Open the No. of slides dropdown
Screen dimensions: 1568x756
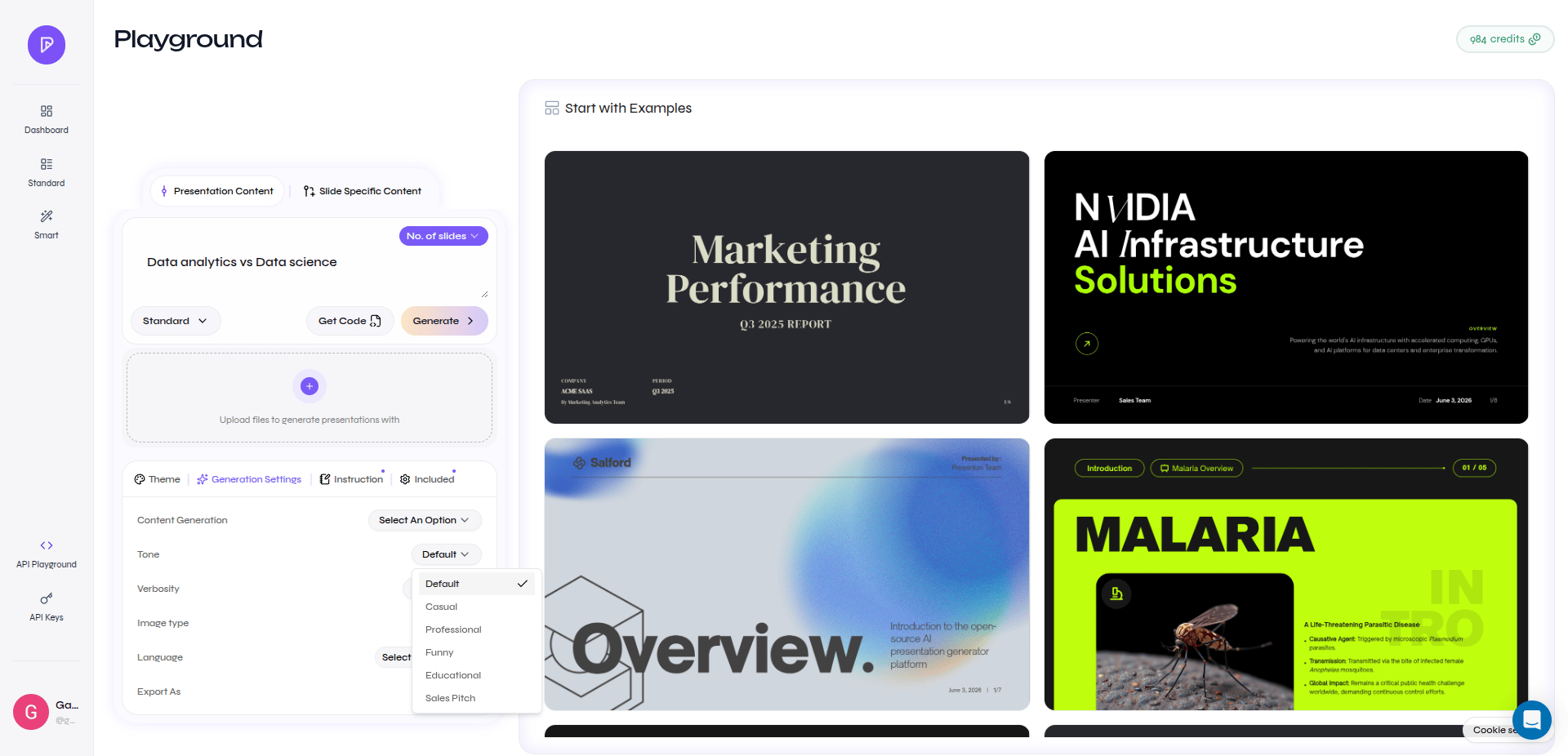(443, 236)
